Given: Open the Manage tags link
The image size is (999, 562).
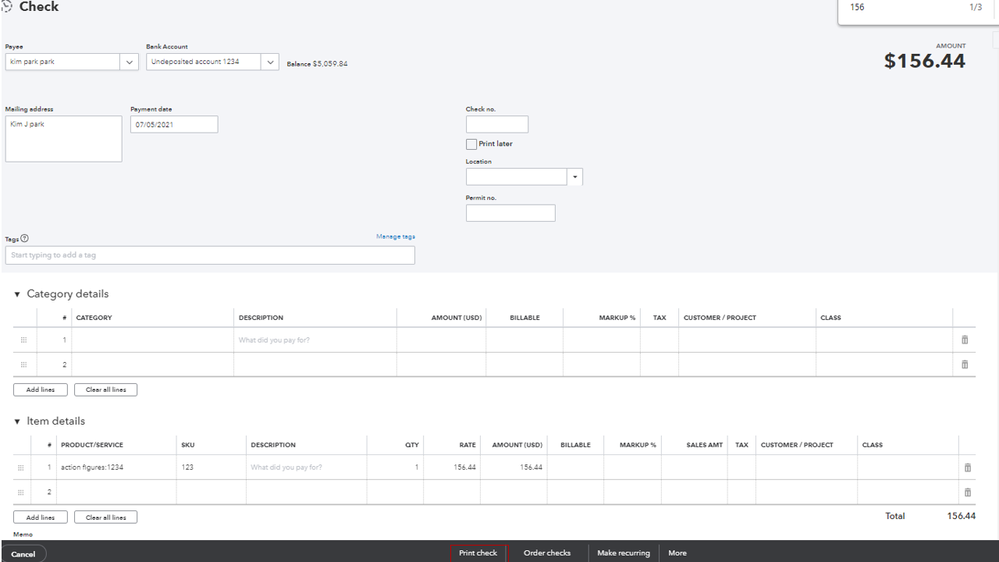Looking at the screenshot, I should [396, 236].
